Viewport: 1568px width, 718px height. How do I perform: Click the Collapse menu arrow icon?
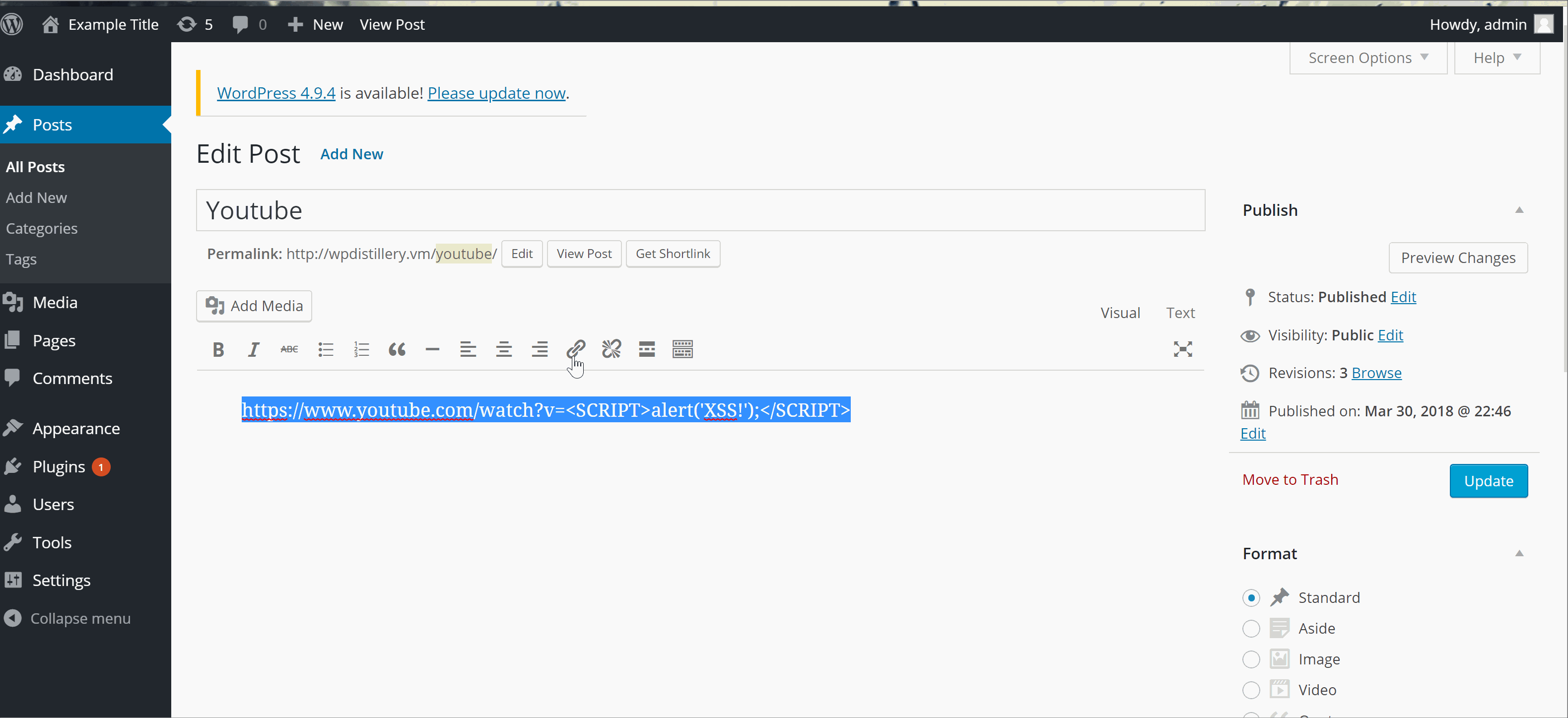pyautogui.click(x=12, y=618)
